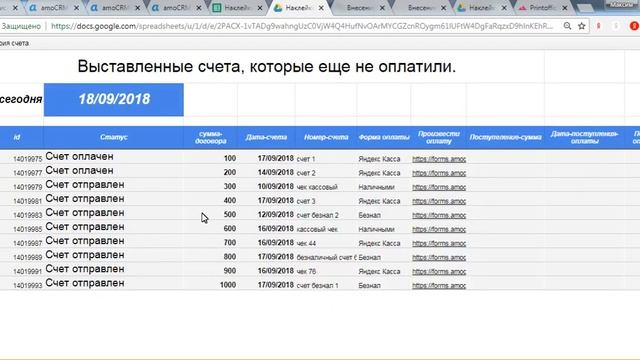Select the чек 44 invoice number cell
Screen dimensions: 640x360
coord(306,243)
